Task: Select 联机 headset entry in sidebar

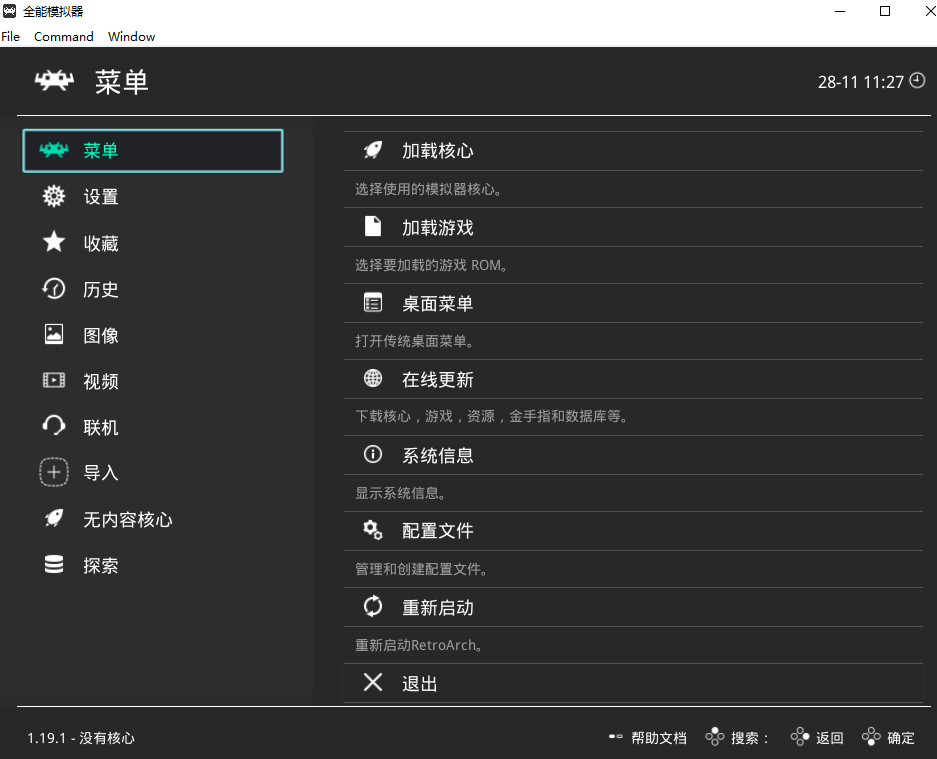Action: pyautogui.click(x=100, y=427)
